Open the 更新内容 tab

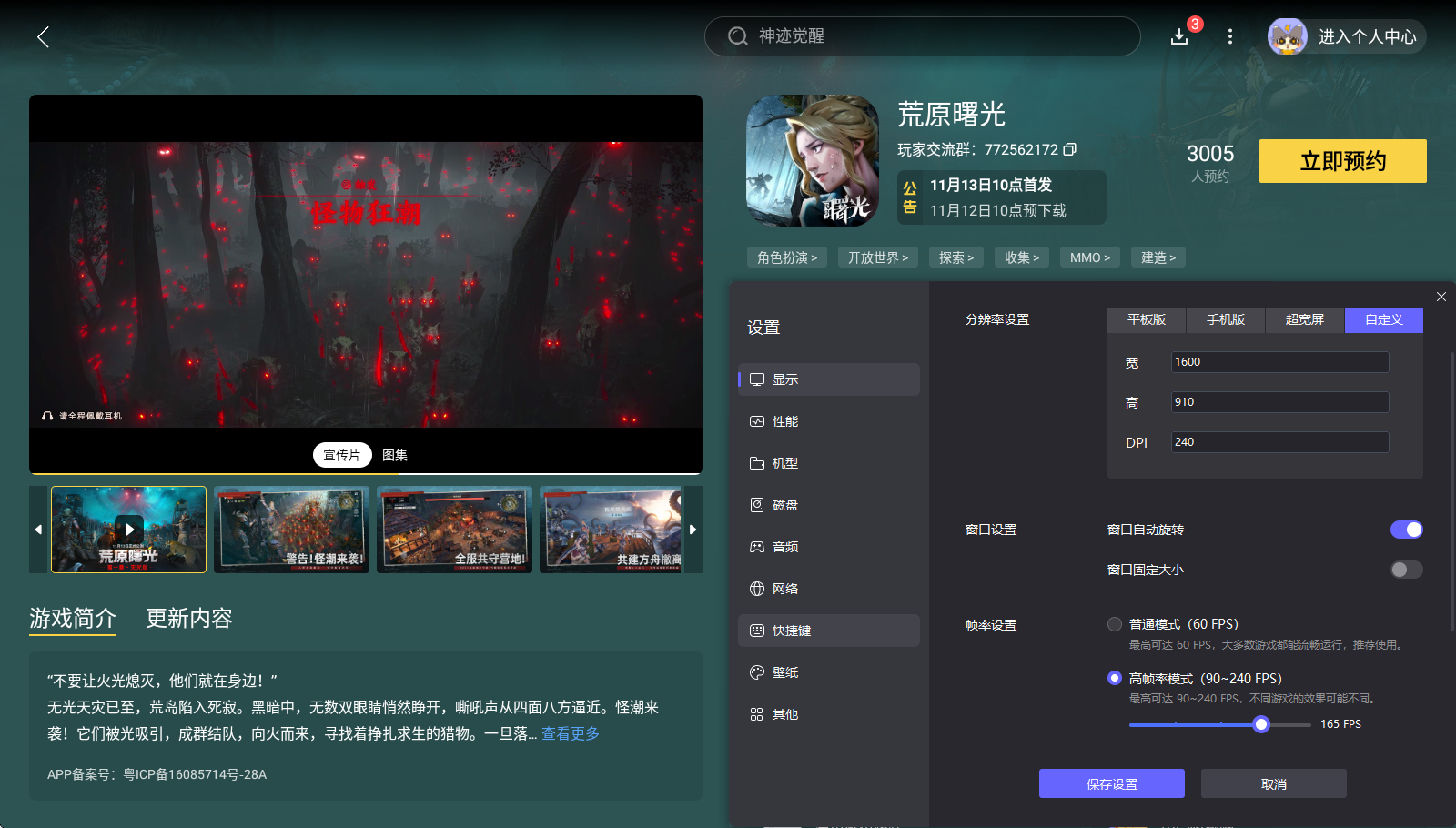point(189,619)
